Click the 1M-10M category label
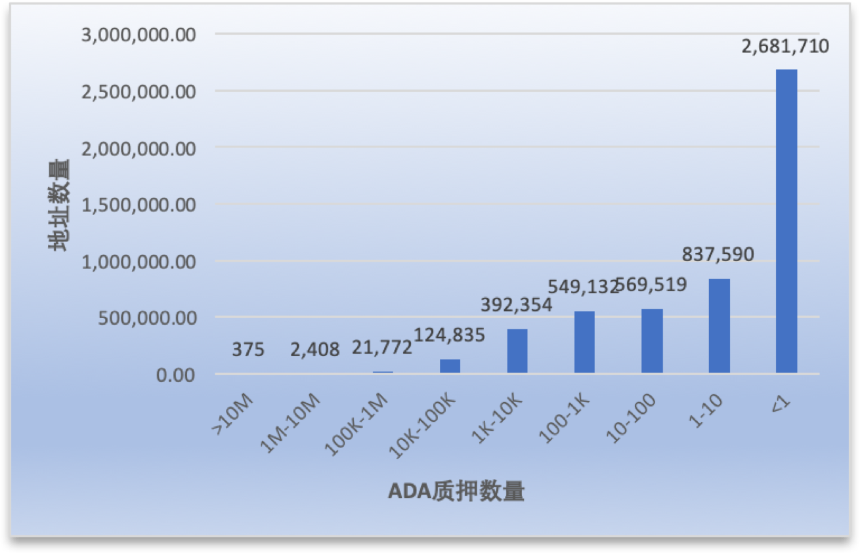This screenshot has width=860, height=553. pyautogui.click(x=290, y=423)
